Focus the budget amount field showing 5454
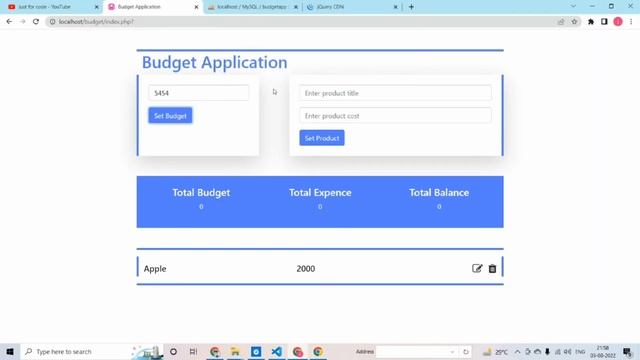Viewport: 640px width, 360px height. [x=198, y=93]
